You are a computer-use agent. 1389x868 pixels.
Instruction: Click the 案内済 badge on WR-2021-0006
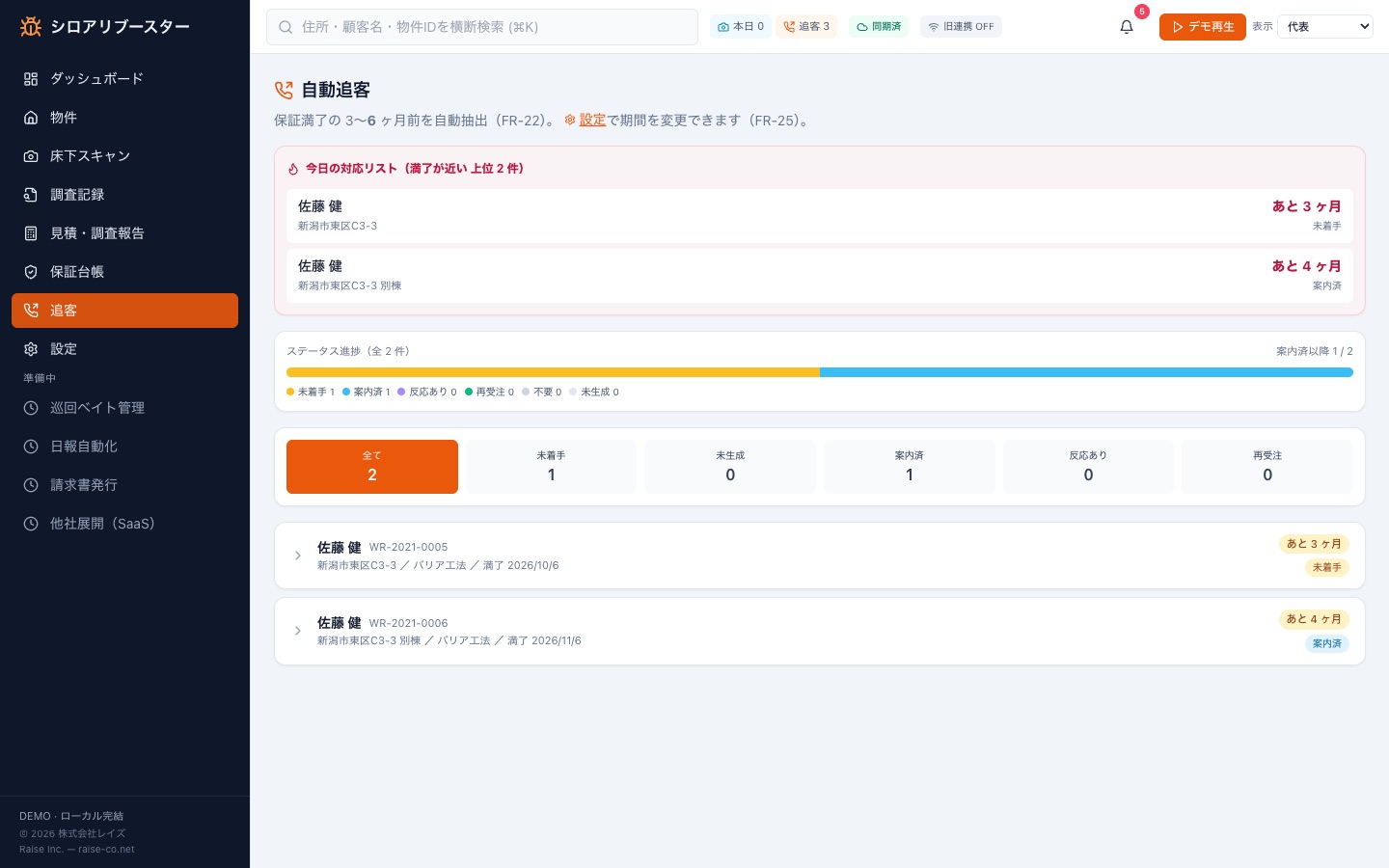(1326, 643)
